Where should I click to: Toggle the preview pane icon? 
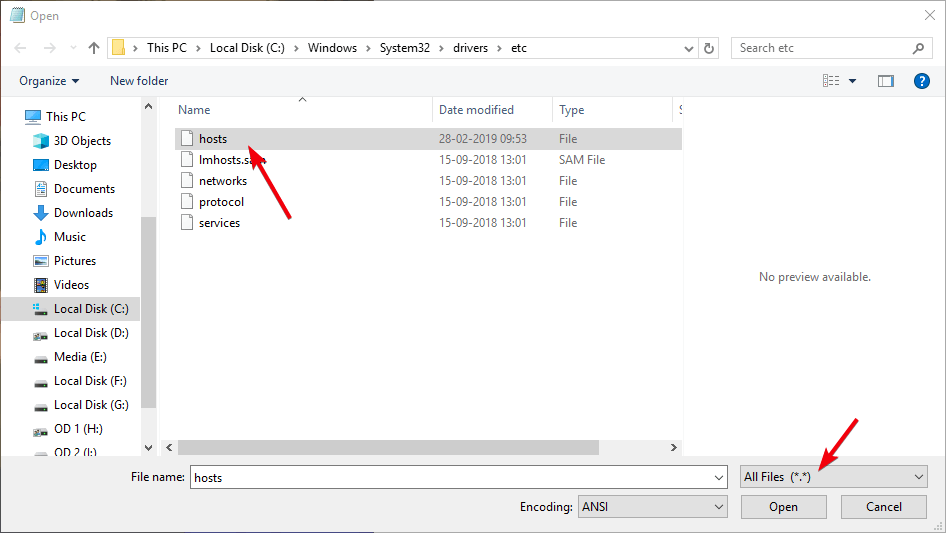tap(885, 81)
